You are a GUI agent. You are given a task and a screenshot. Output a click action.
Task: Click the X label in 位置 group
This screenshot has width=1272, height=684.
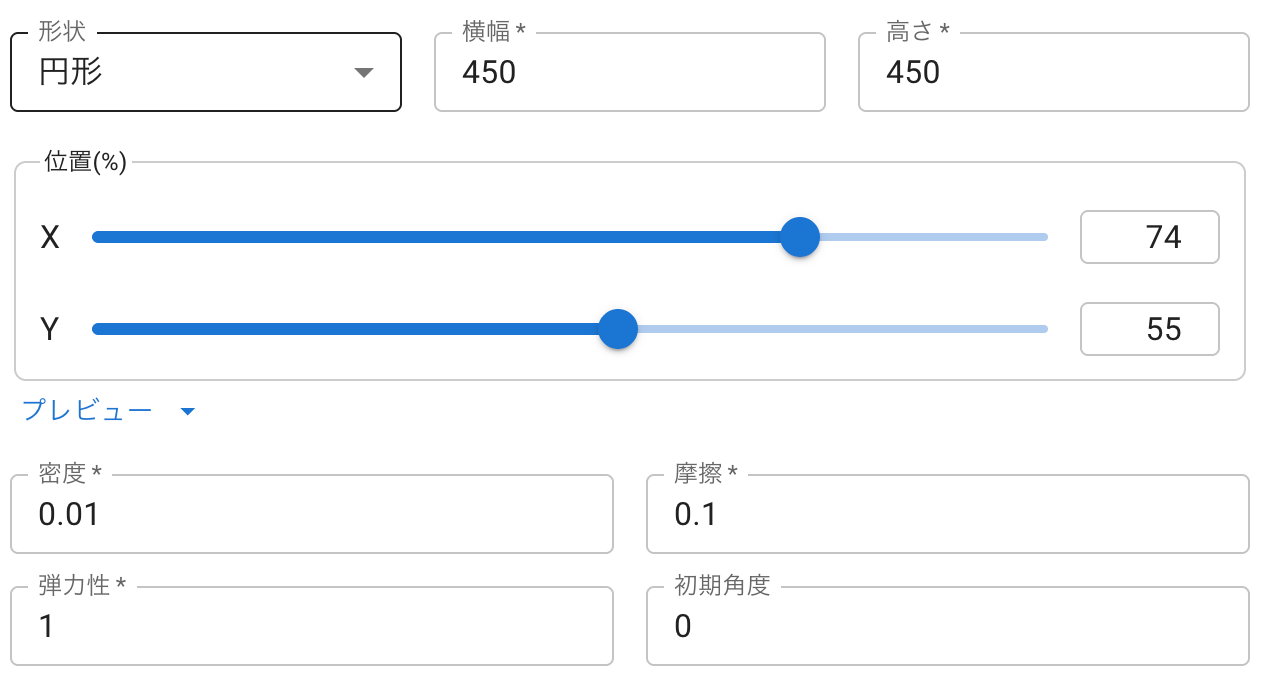50,237
